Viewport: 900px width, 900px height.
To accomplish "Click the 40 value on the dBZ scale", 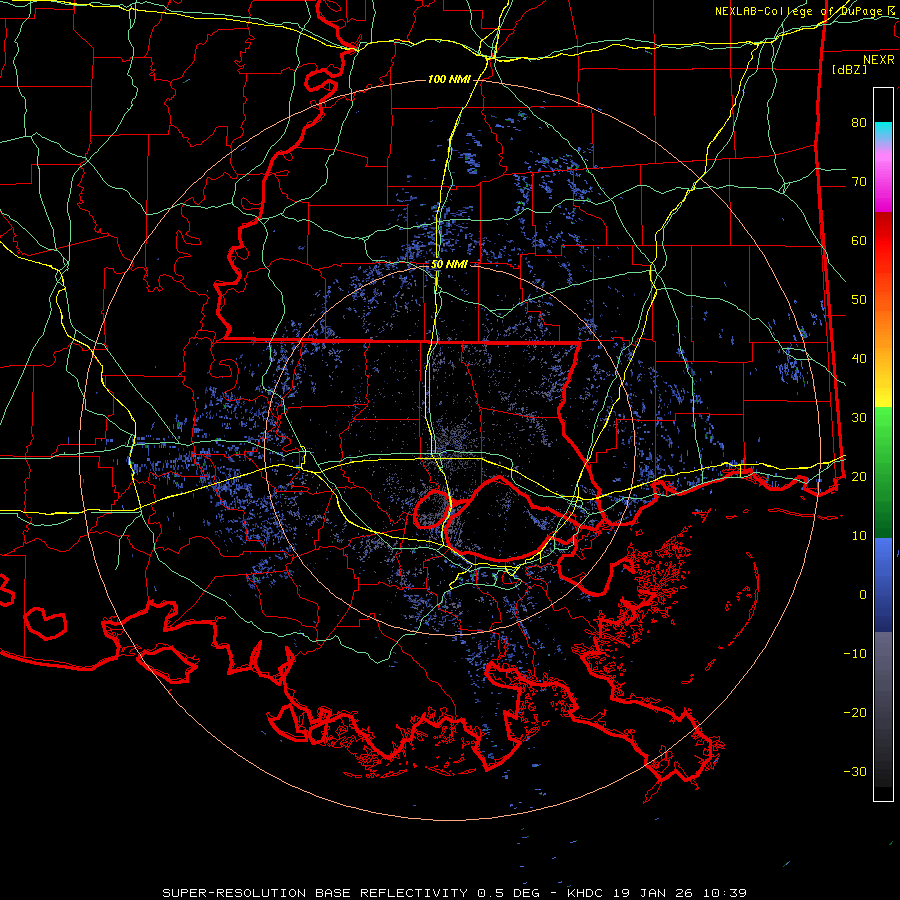I will click(x=859, y=359).
